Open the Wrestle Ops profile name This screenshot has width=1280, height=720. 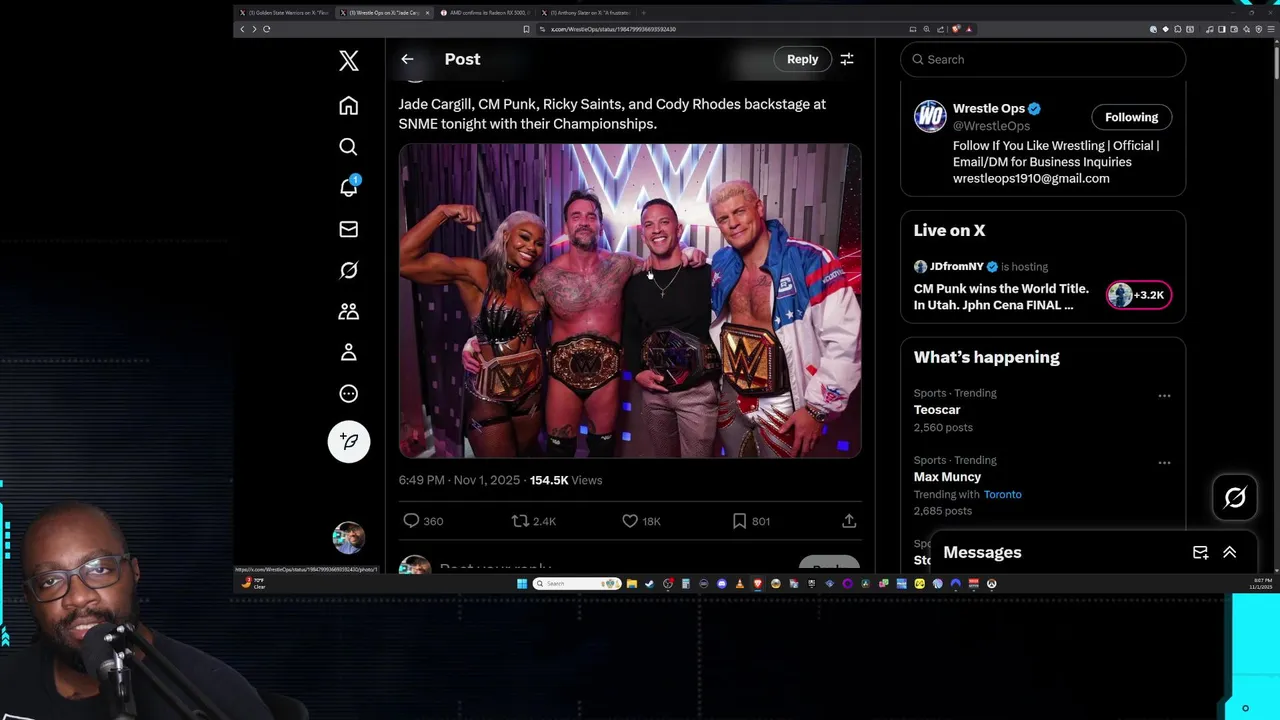click(988, 108)
